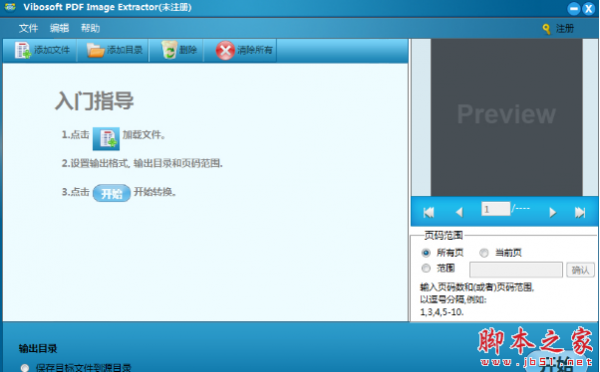Close the Vibosoft PDF Image Extractor window
600x372 pixels.
[589, 8]
